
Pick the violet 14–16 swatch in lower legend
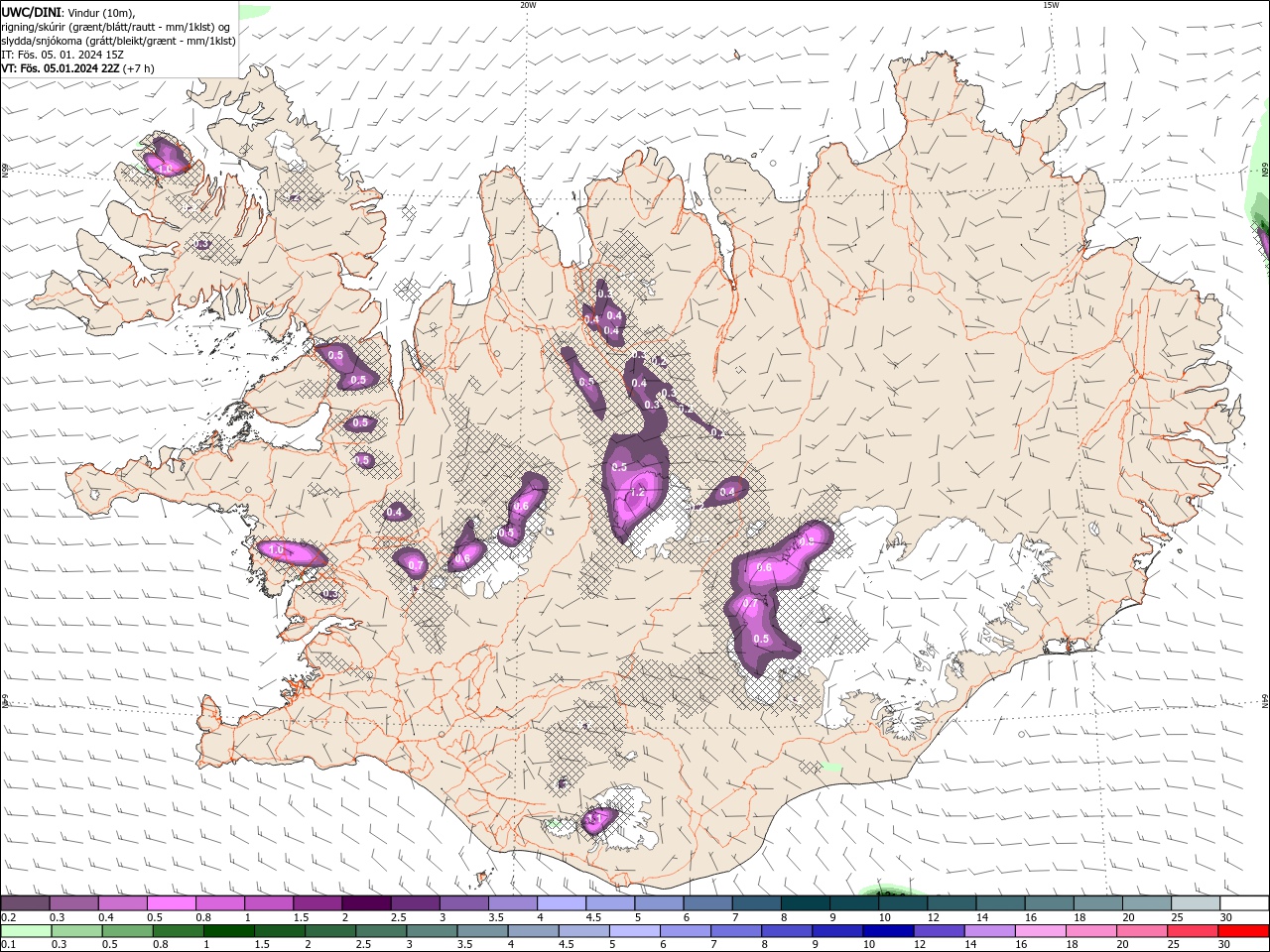(x=989, y=930)
